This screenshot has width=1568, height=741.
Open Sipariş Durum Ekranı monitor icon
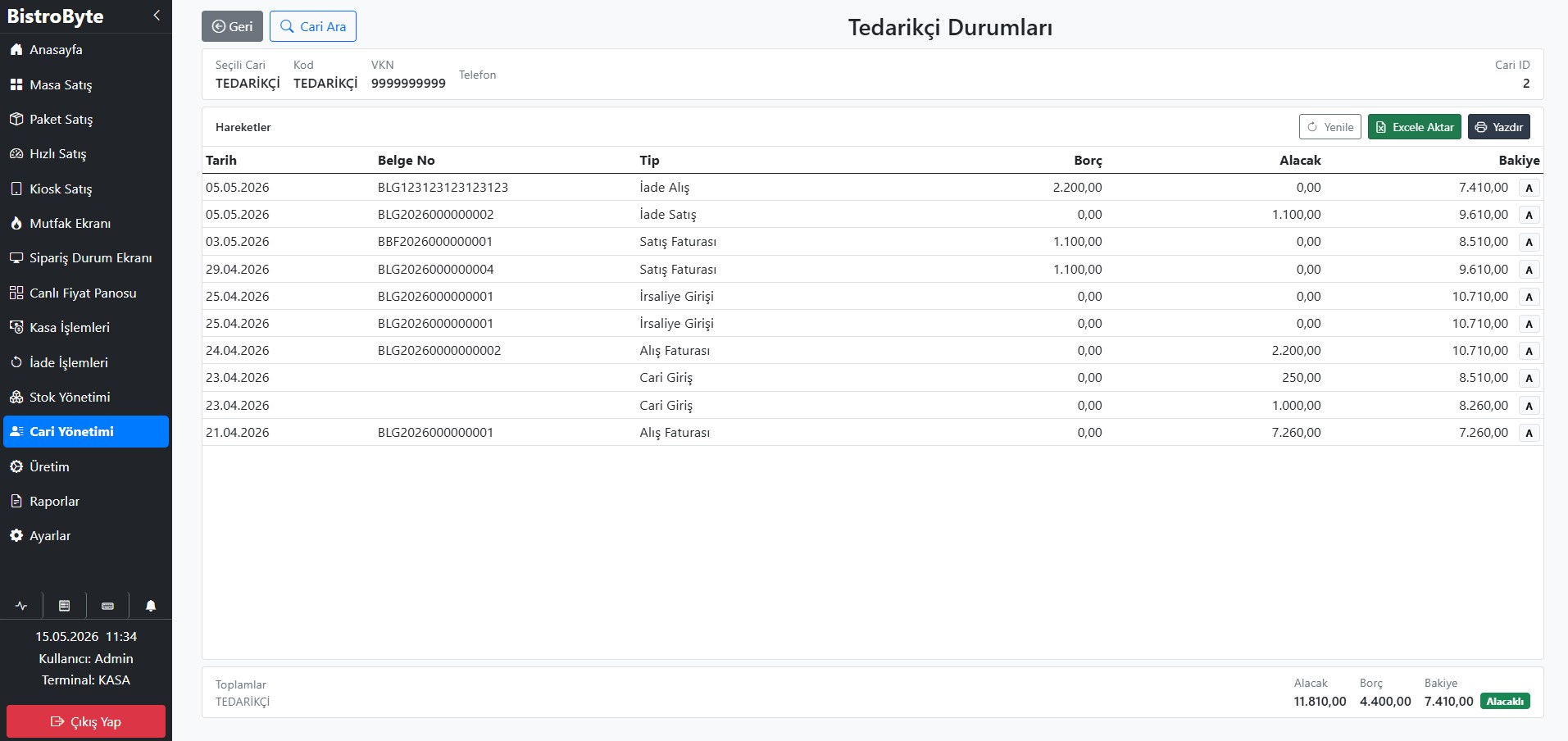tap(16, 257)
